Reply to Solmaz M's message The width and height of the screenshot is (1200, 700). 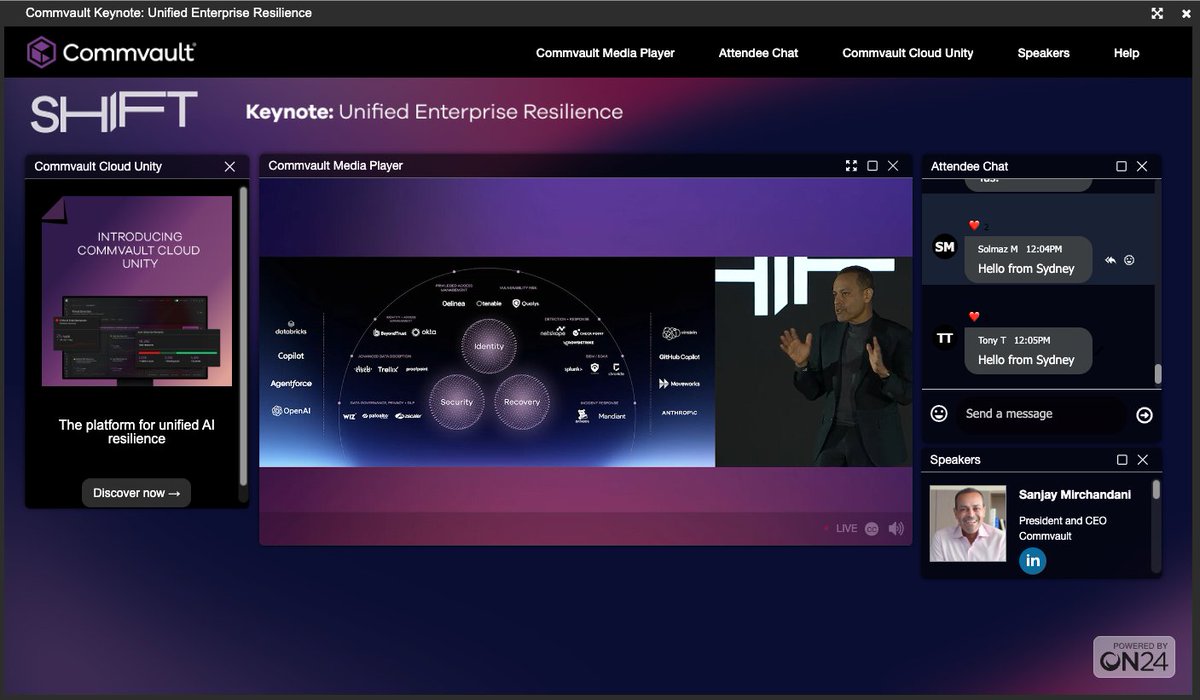click(x=1110, y=260)
